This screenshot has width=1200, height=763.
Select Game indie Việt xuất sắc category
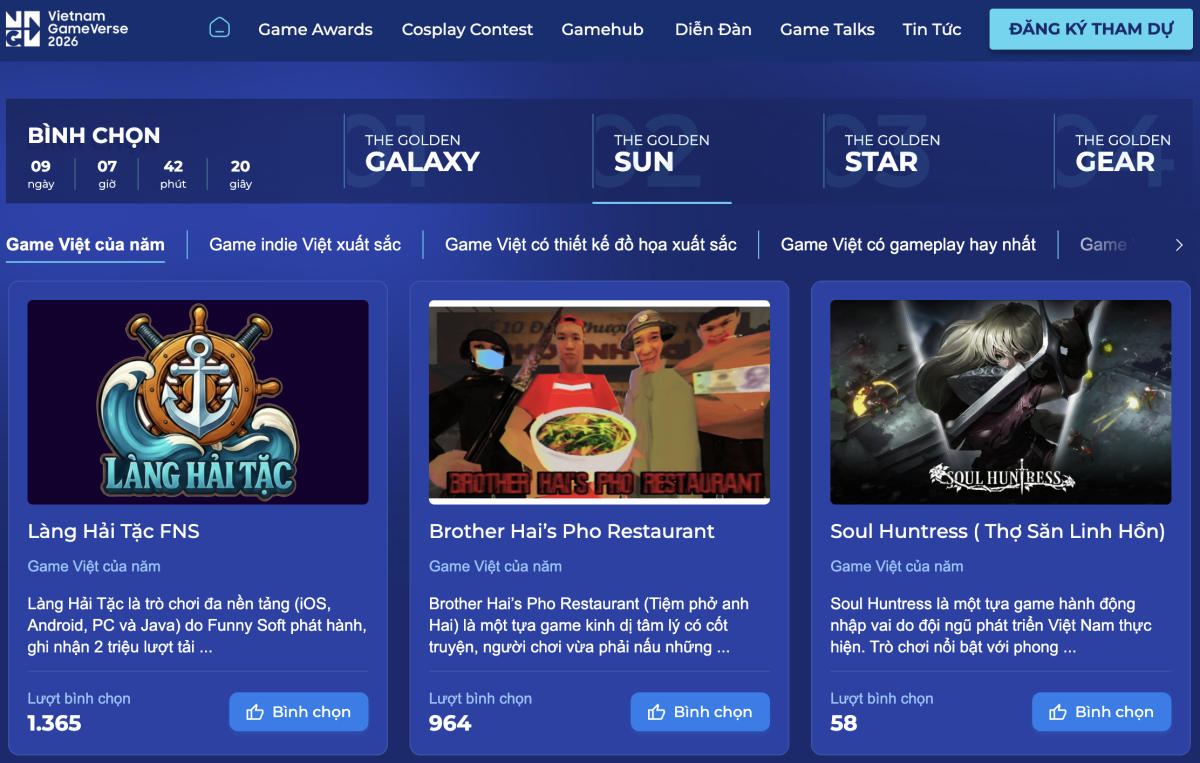click(x=305, y=244)
